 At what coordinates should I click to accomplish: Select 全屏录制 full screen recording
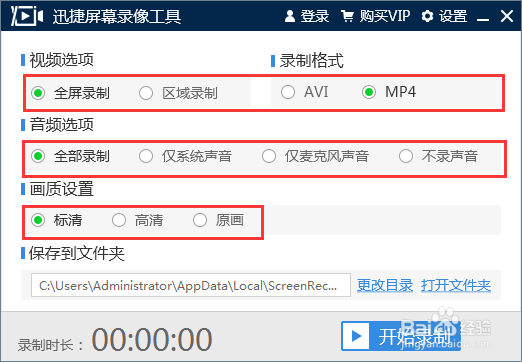click(70, 93)
